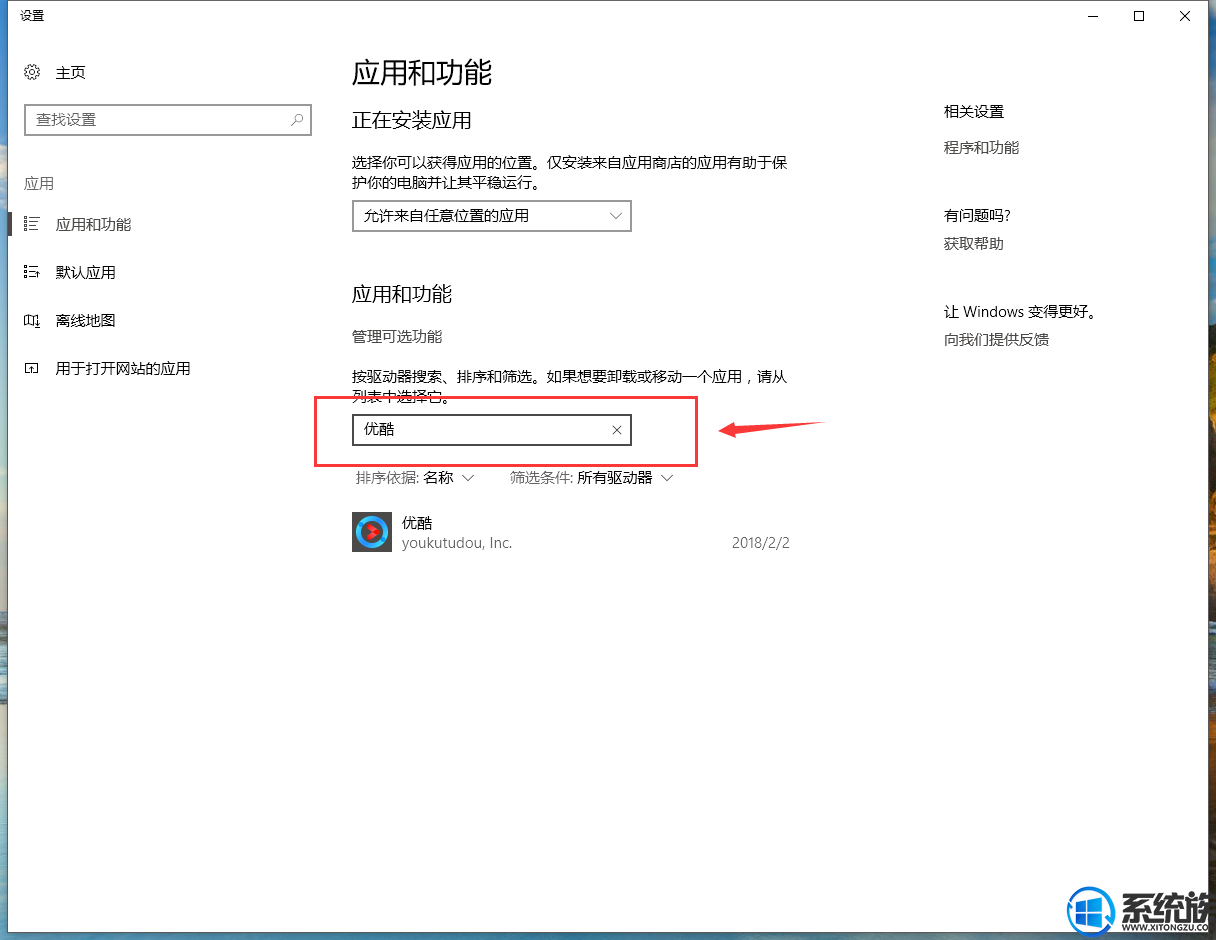Click the search magnifier in Find a setting
Screen dimensions: 1216x940
(297, 119)
